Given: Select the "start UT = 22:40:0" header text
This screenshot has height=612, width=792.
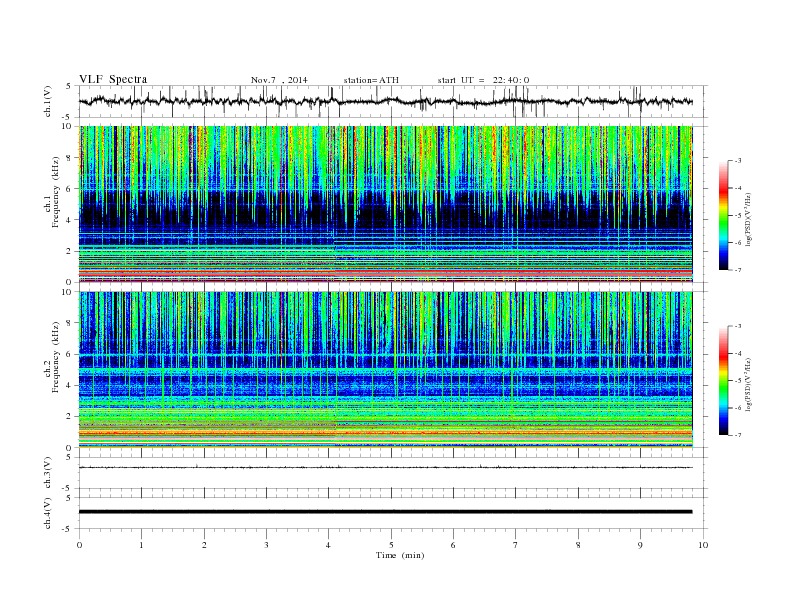Looking at the screenshot, I should tap(483, 80).
